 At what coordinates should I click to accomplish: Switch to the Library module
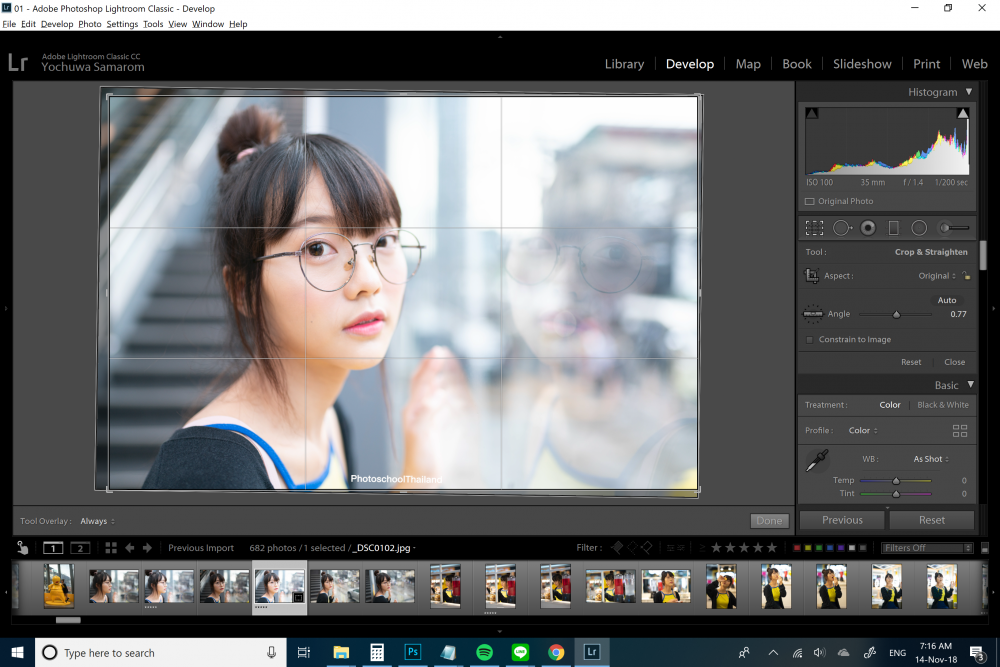pos(624,64)
